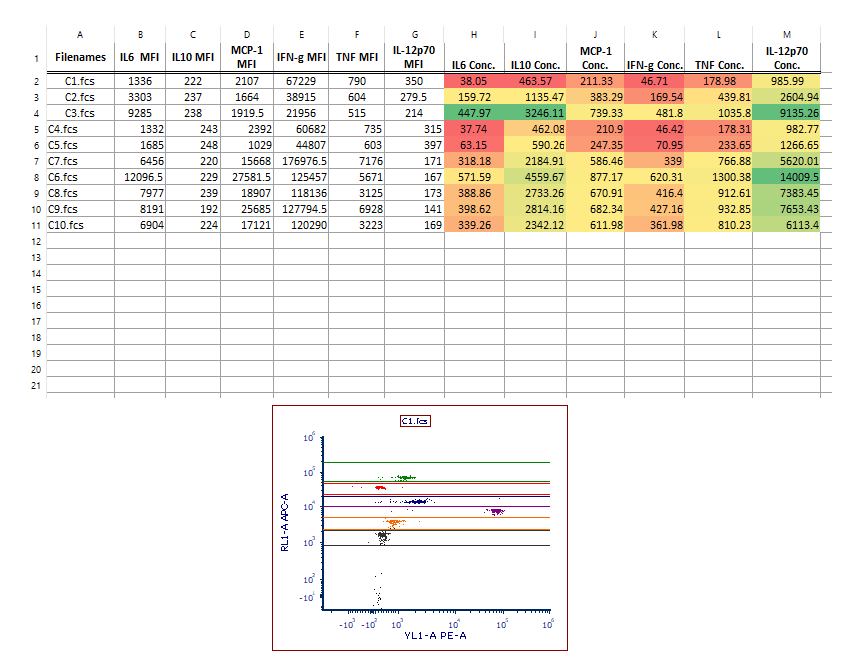
Task: Select column M header
Action: tap(787, 34)
